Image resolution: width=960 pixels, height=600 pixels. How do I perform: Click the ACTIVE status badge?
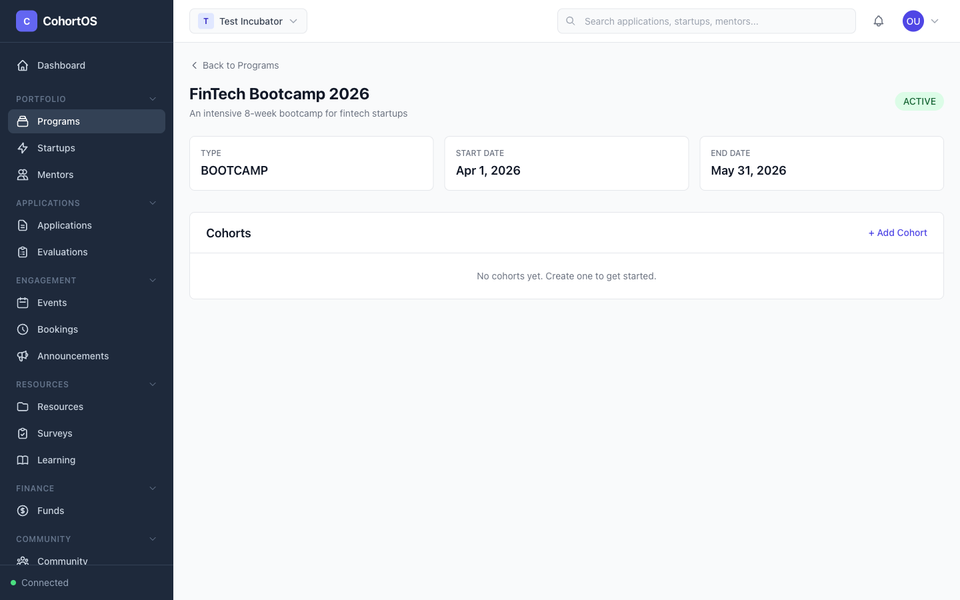click(x=919, y=101)
